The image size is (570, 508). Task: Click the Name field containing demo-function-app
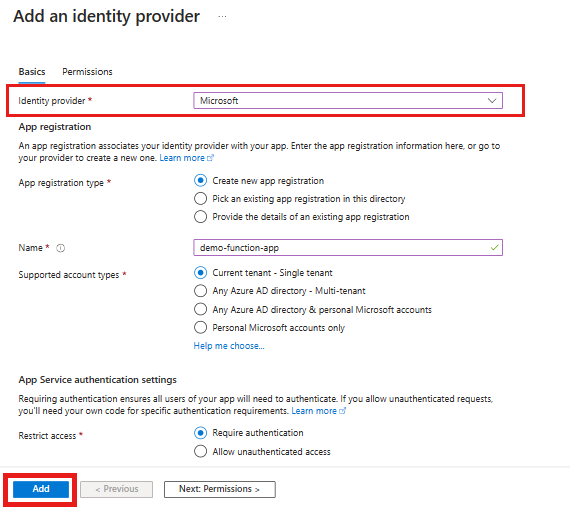point(348,248)
